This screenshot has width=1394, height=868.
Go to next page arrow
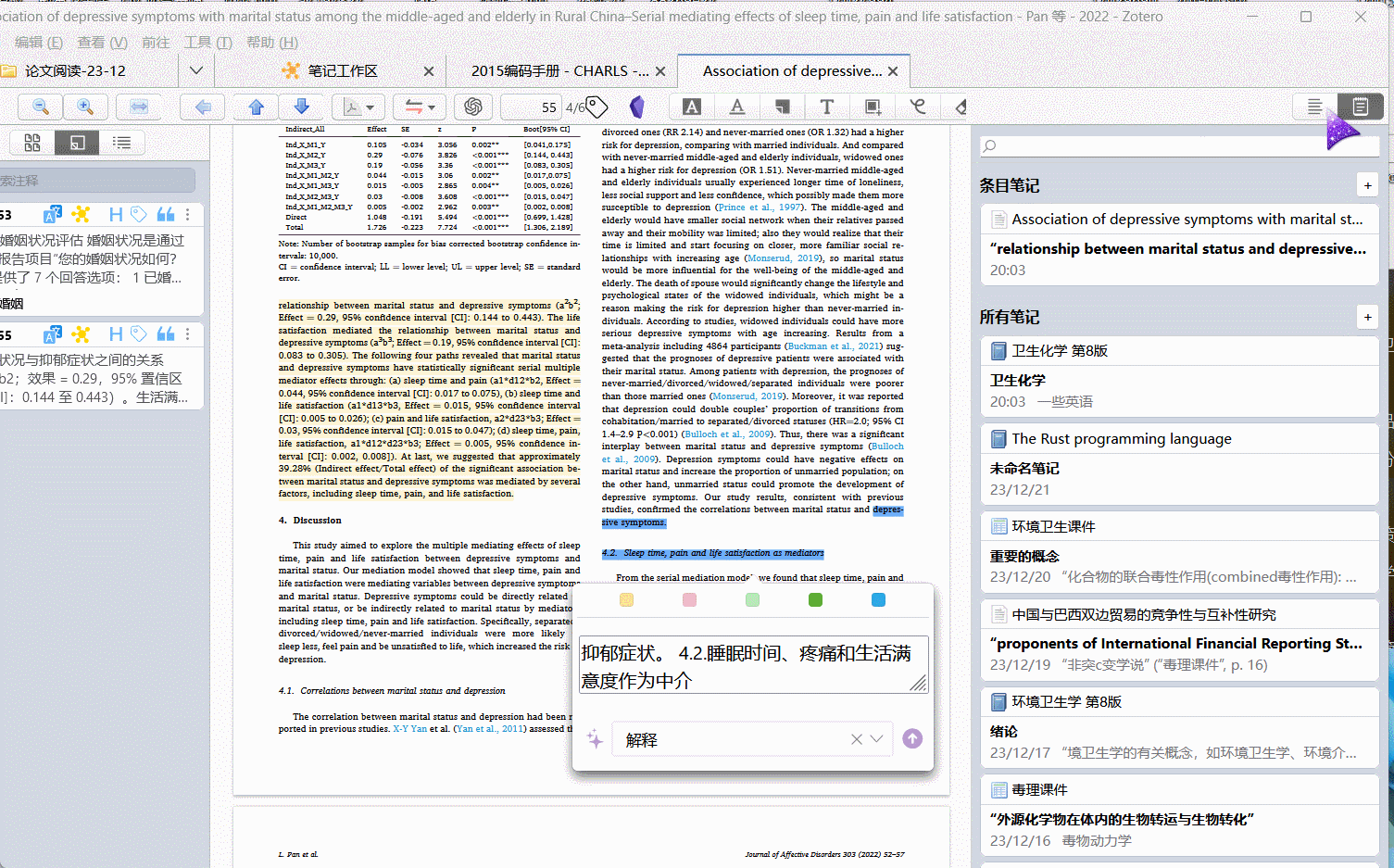[301, 107]
